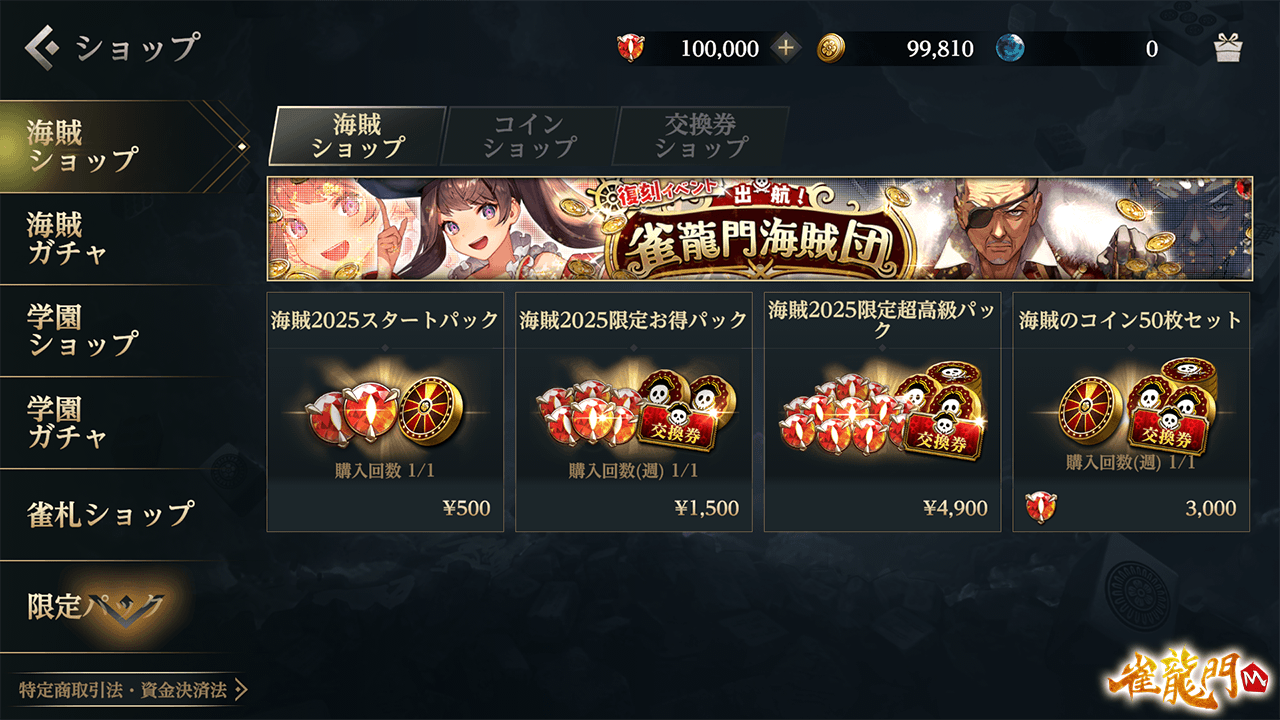Go back using the arrow beside ショップ
This screenshot has height=720, width=1280.
click(x=43, y=46)
